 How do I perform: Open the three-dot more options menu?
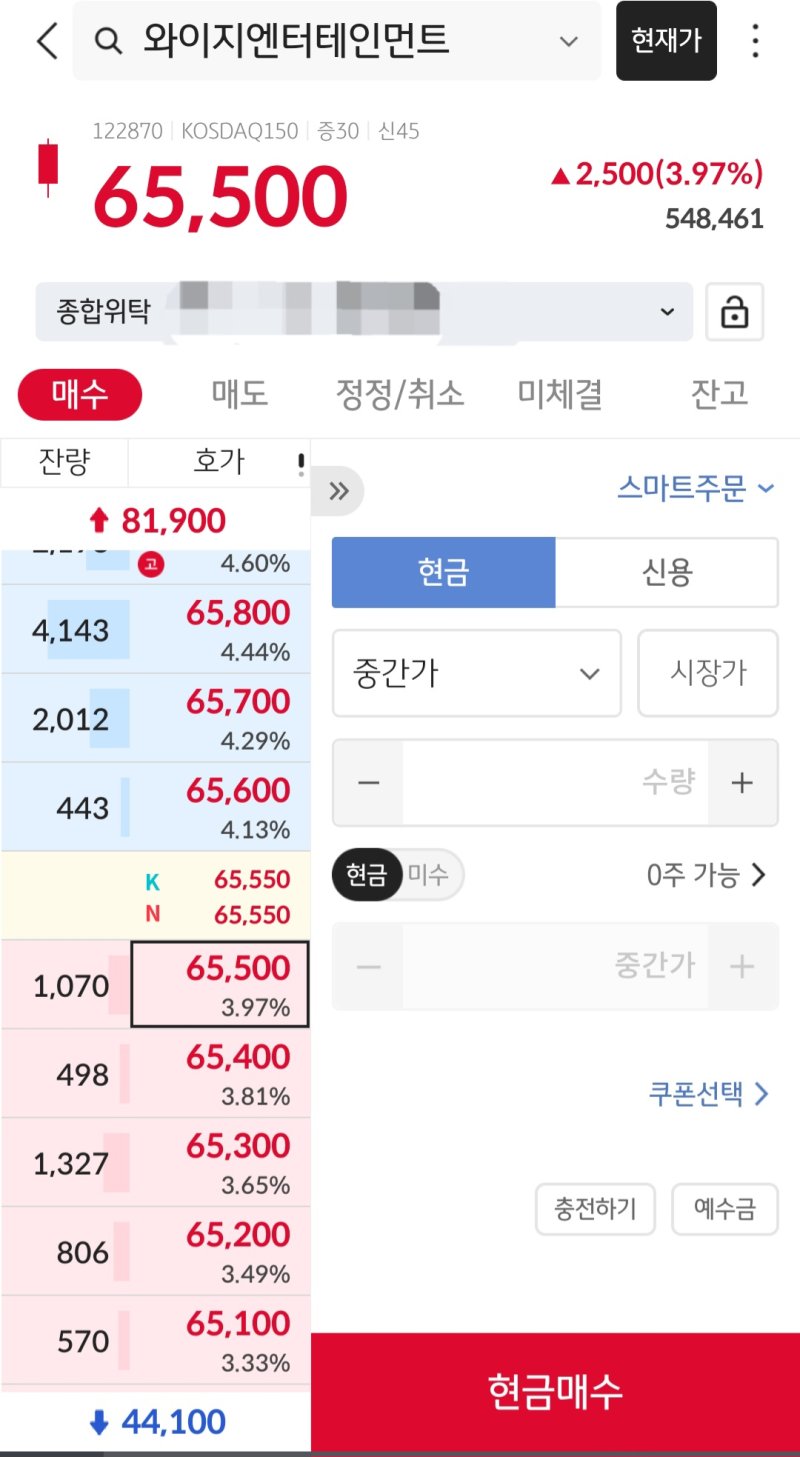click(x=755, y=41)
